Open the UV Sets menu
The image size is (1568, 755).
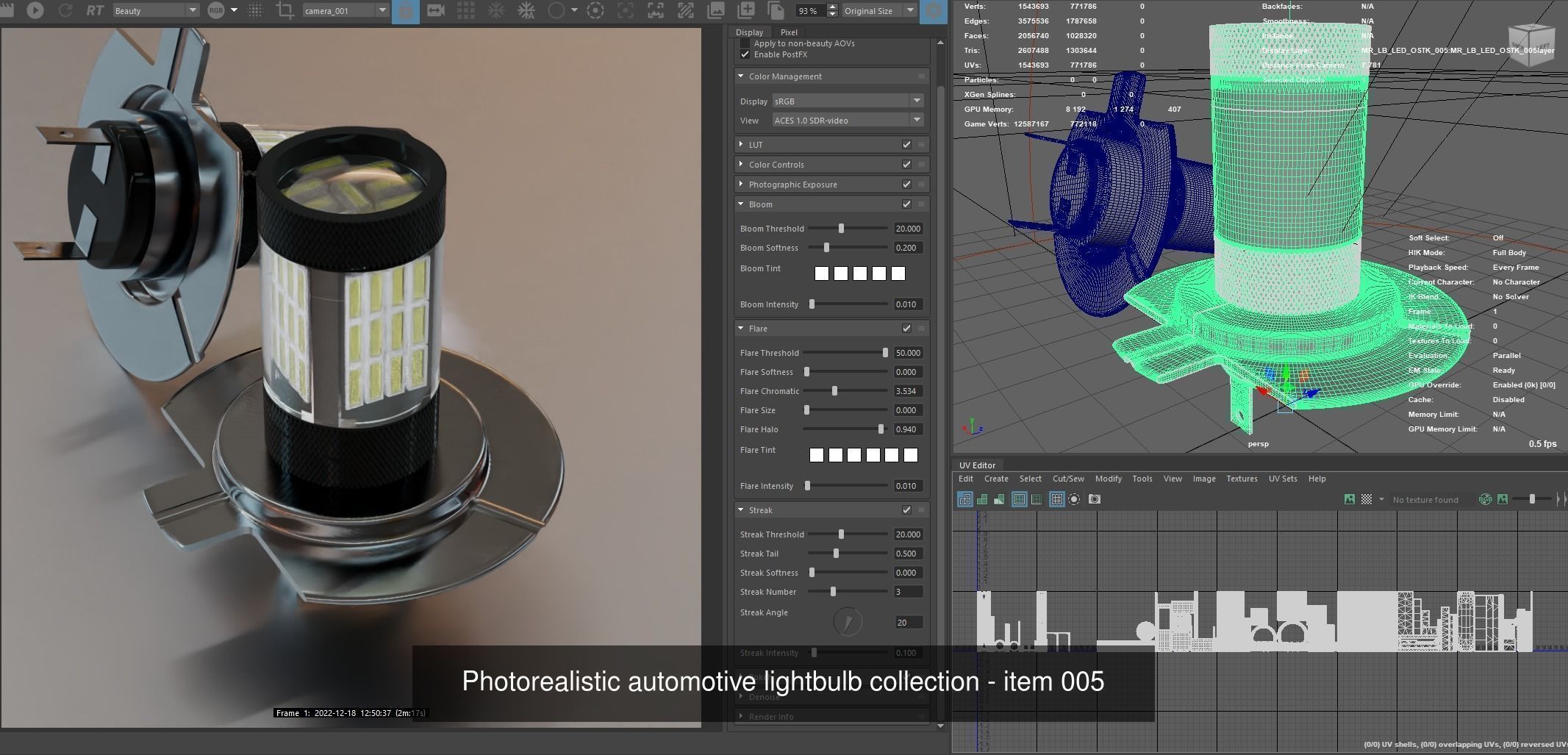click(1283, 479)
